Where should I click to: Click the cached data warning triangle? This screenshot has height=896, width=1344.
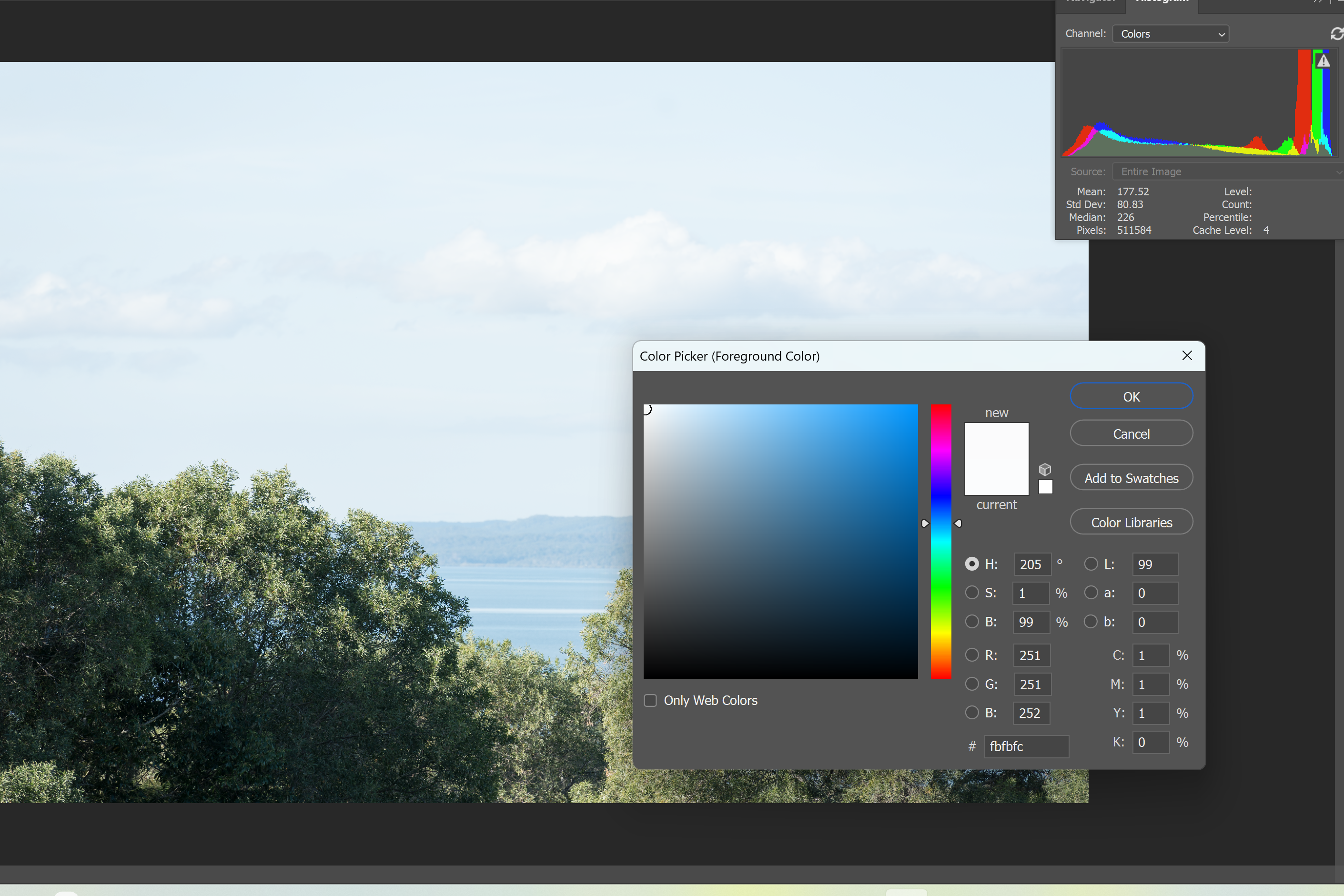(1323, 61)
